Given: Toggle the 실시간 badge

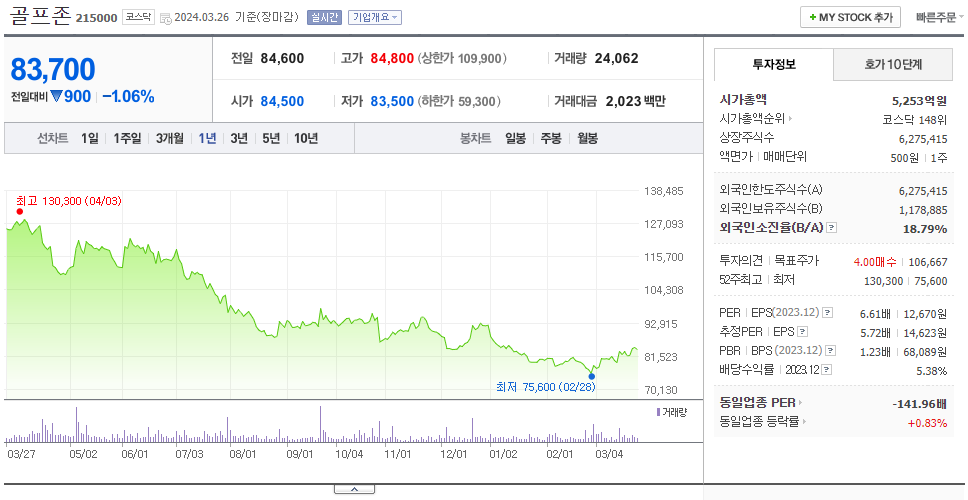Looking at the screenshot, I should click(324, 17).
